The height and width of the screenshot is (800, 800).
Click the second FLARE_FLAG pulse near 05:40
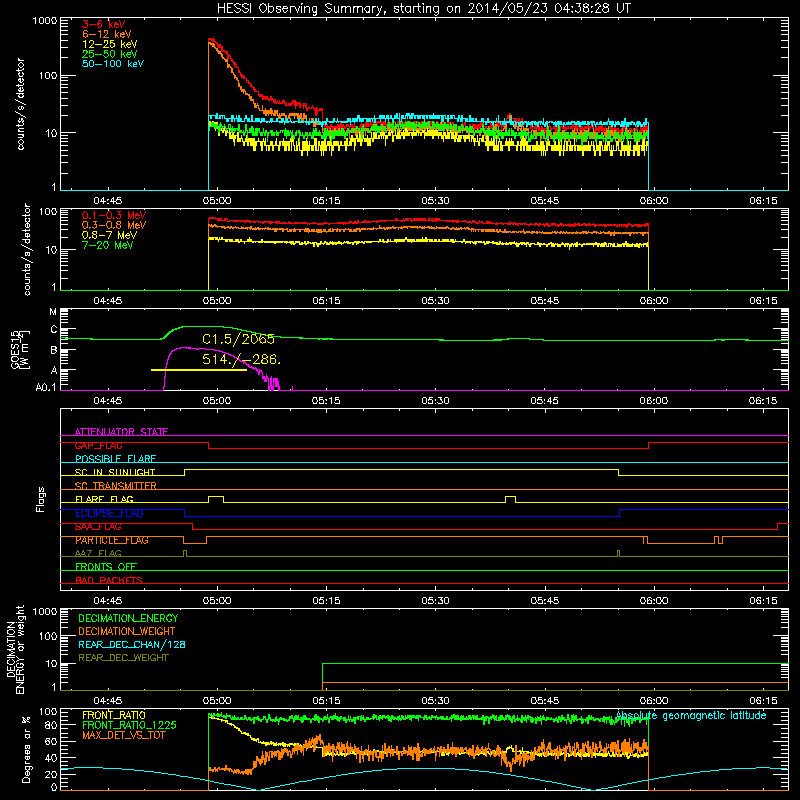tap(510, 499)
